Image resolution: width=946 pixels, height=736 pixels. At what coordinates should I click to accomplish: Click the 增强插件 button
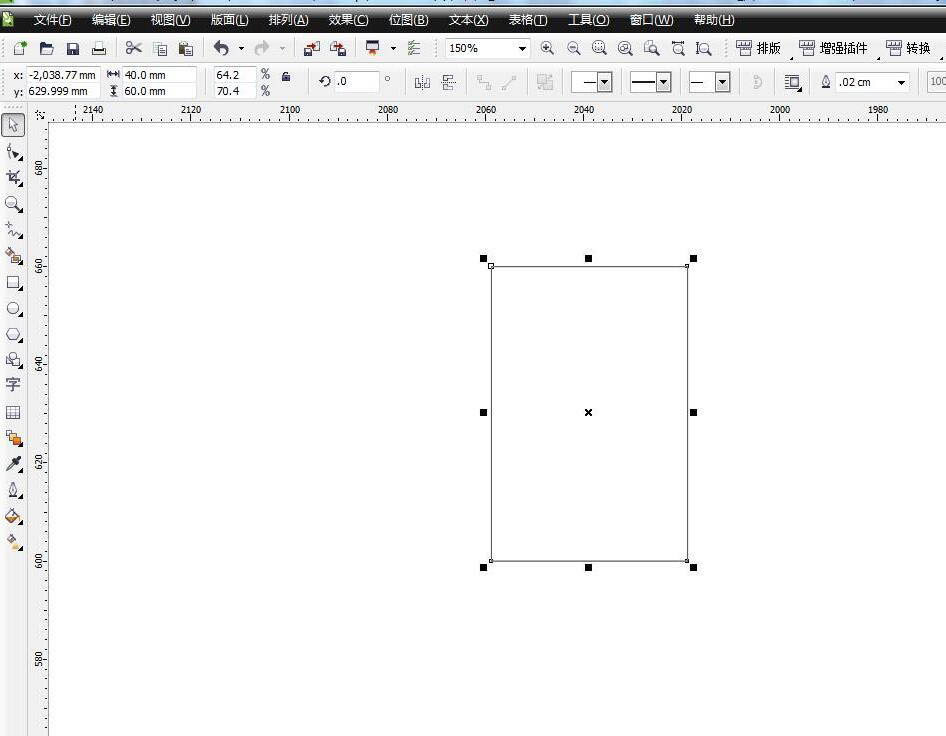coord(834,48)
